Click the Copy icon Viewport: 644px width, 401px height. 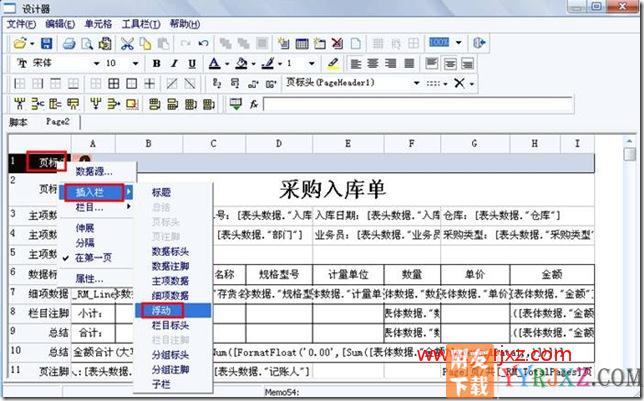click(x=145, y=43)
